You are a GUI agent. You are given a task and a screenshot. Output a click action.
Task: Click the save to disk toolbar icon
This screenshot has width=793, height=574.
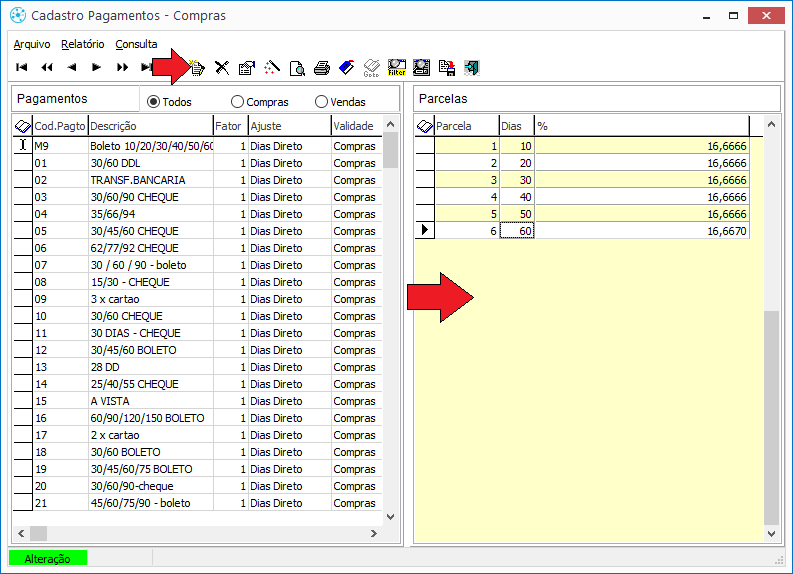(x=447, y=67)
